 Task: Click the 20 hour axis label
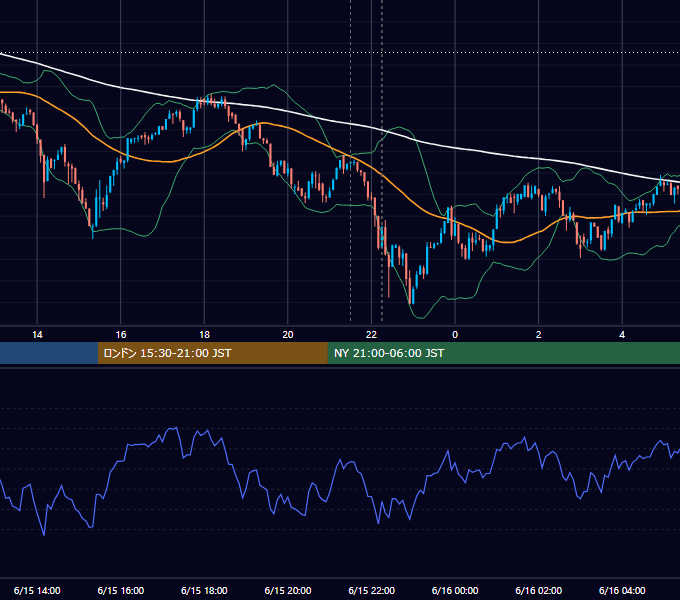pyautogui.click(x=288, y=335)
